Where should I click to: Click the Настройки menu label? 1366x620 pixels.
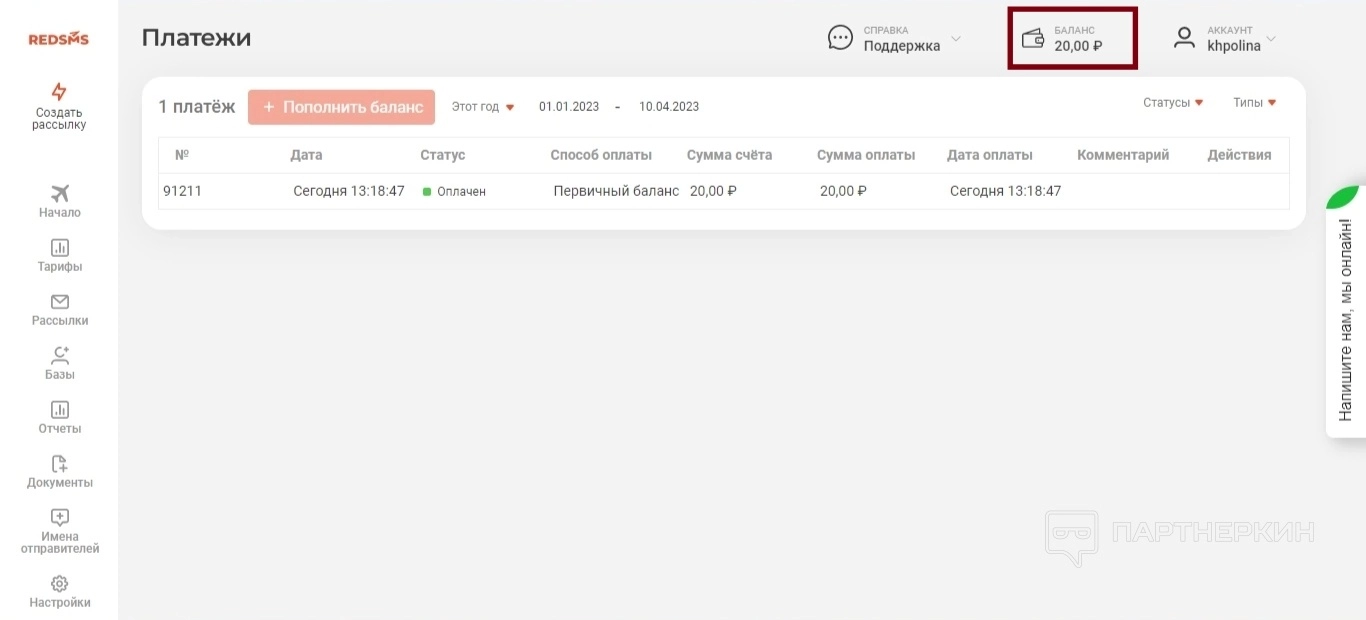point(60,603)
